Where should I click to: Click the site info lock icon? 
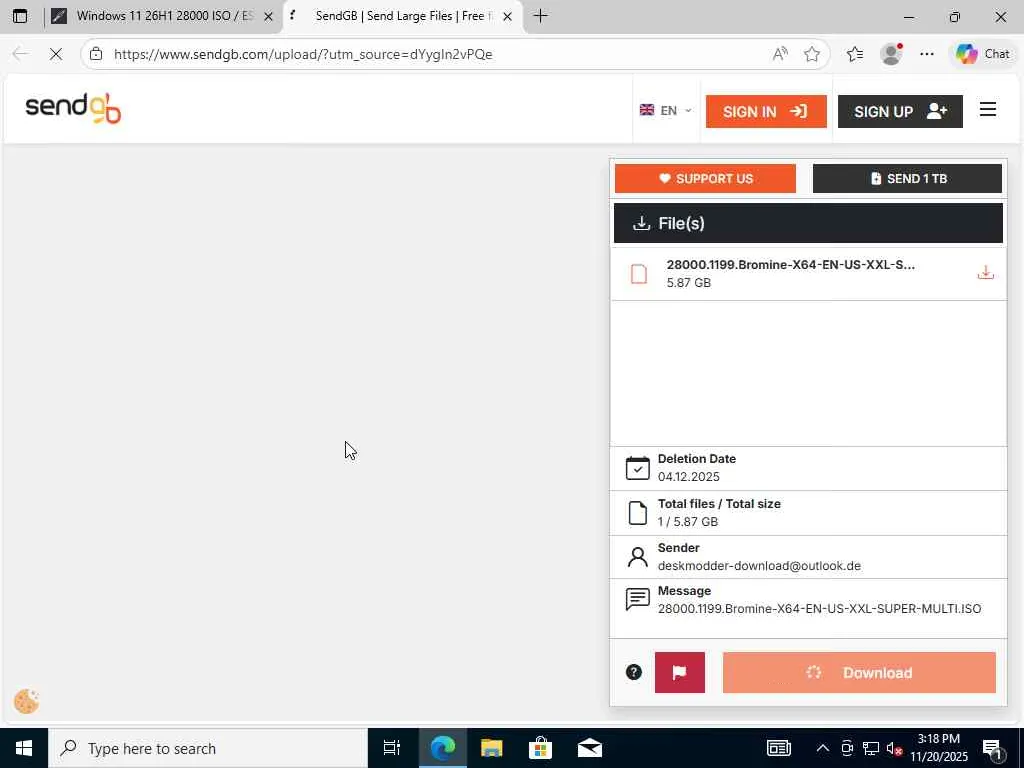96,54
